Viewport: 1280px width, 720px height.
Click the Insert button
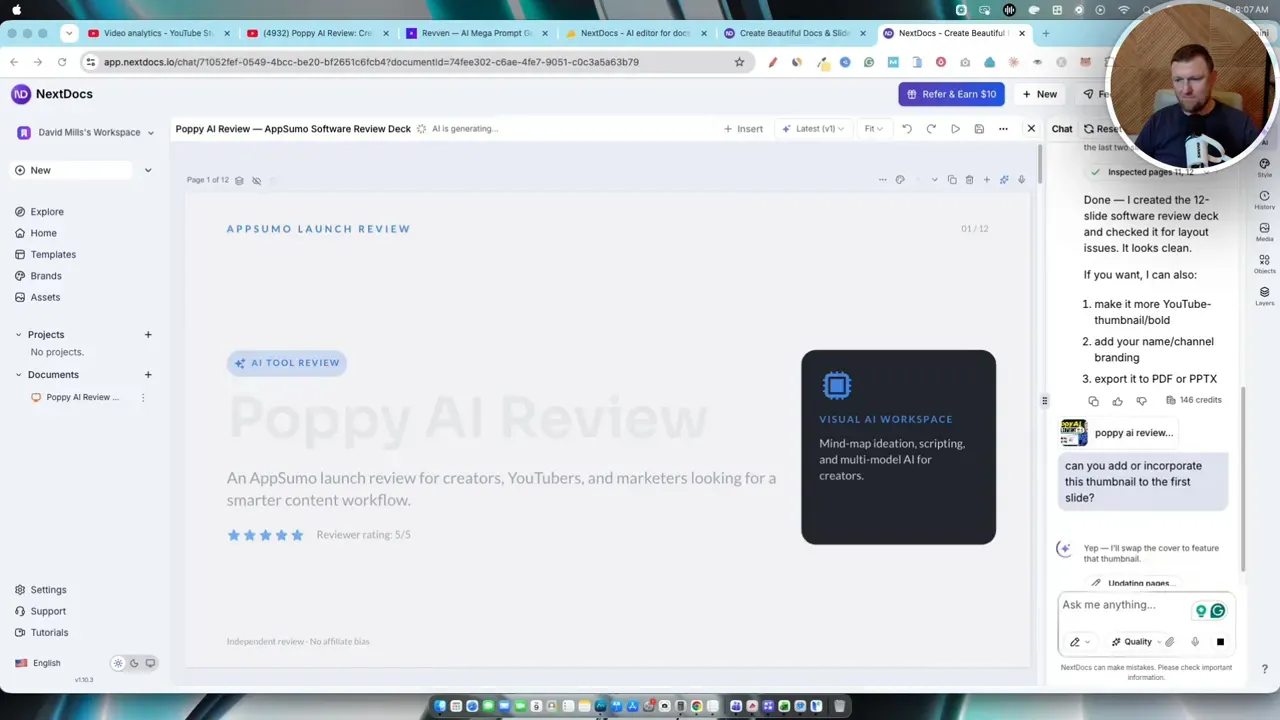point(743,129)
